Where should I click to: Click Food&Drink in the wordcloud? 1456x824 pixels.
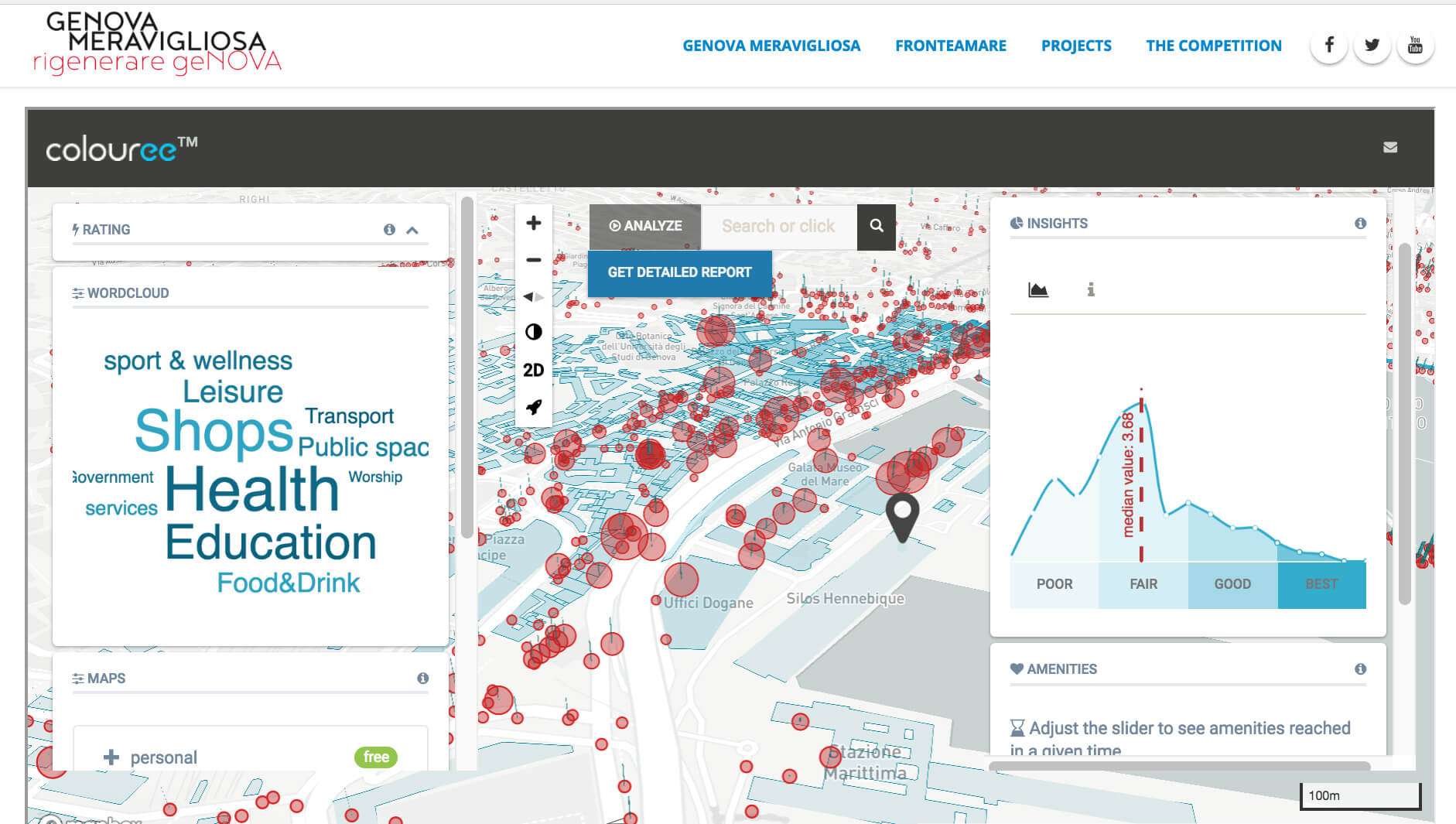pos(289,583)
